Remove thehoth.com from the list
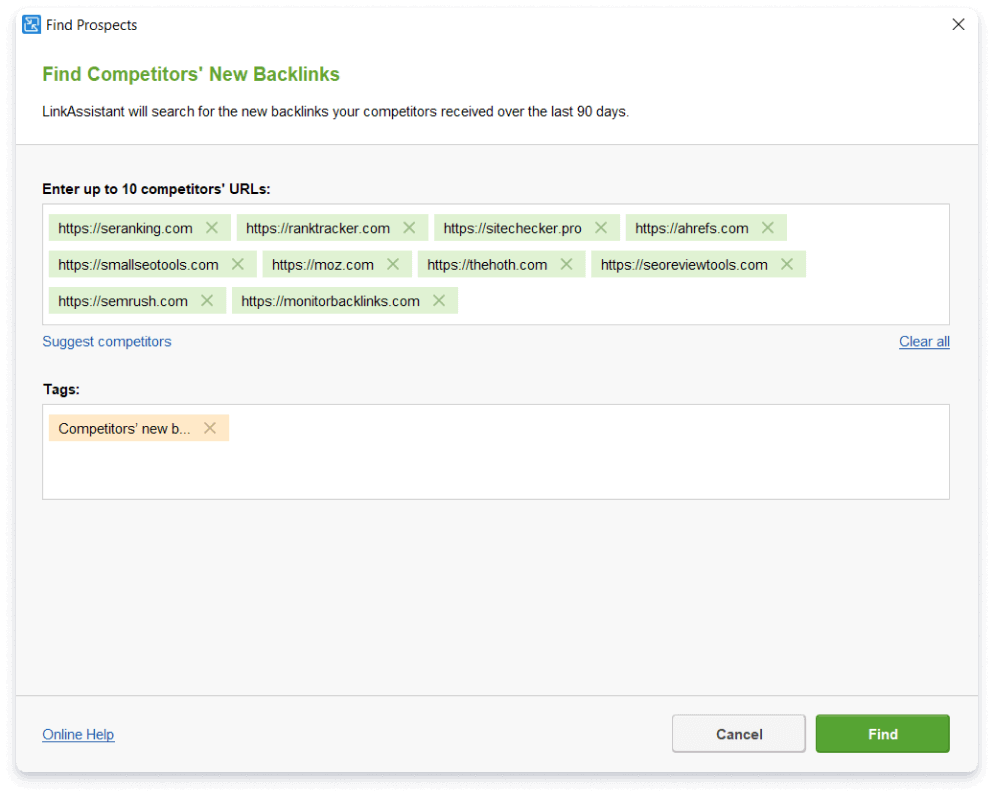The height and width of the screenshot is (796, 994). [x=567, y=264]
